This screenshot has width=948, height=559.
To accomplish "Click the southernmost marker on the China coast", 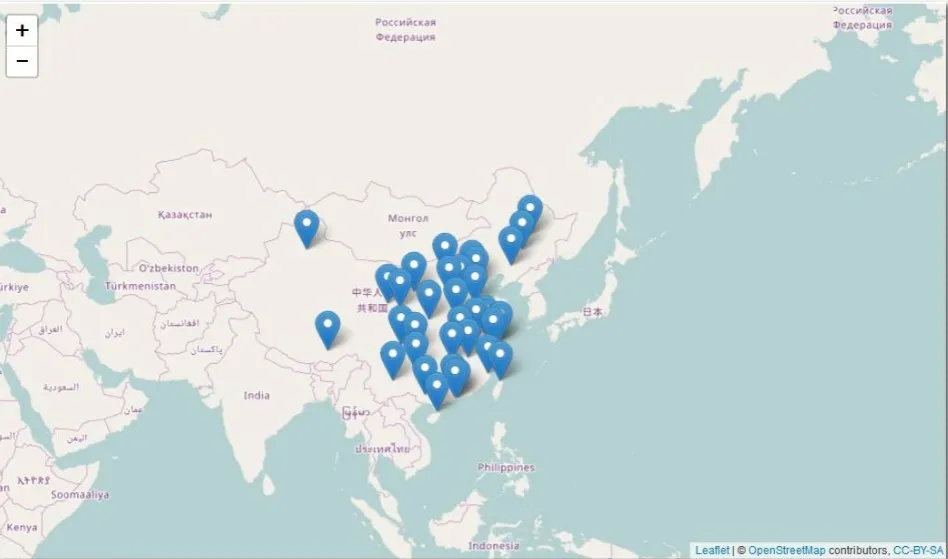I will [x=436, y=390].
